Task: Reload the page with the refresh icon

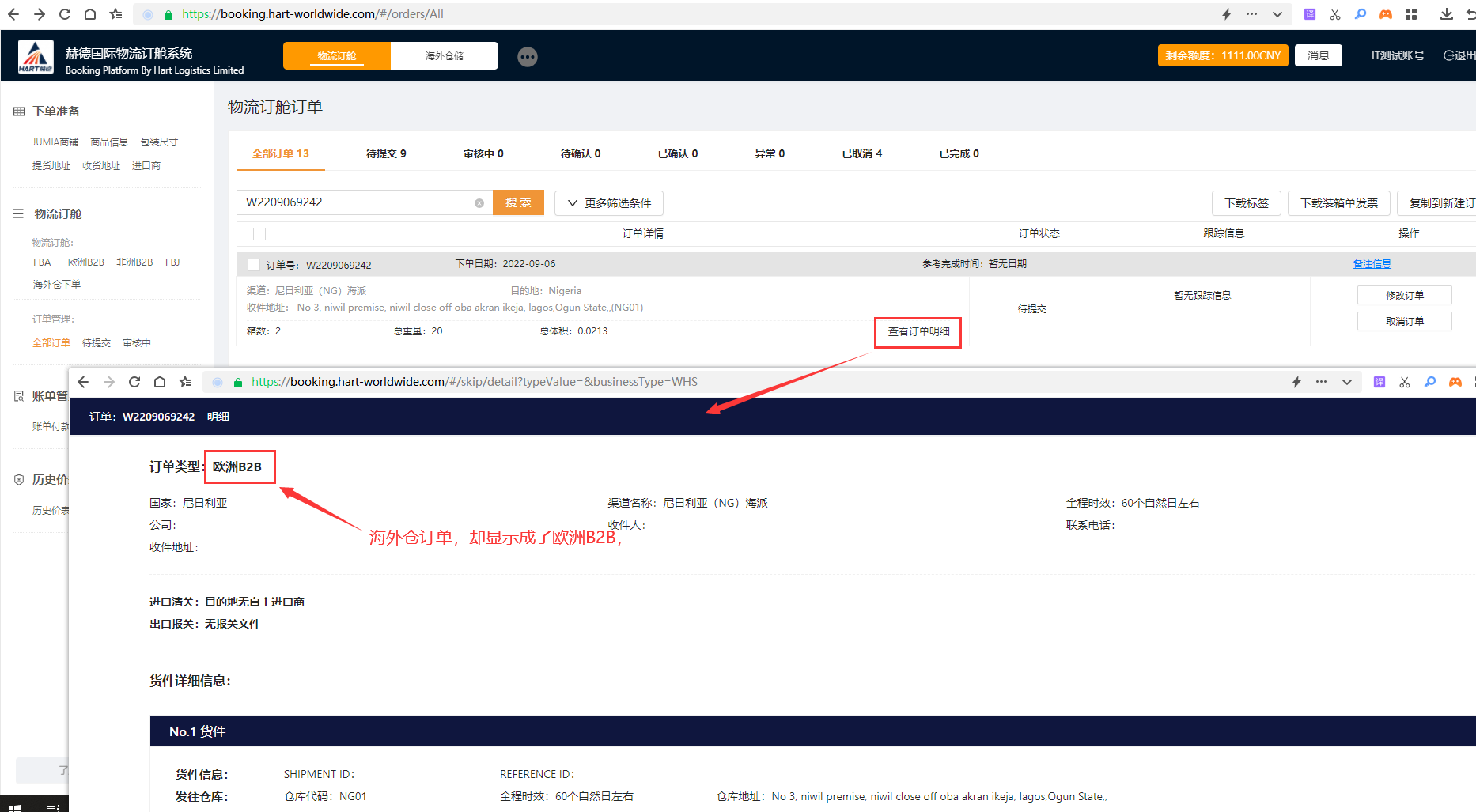Action: pyautogui.click(x=65, y=14)
